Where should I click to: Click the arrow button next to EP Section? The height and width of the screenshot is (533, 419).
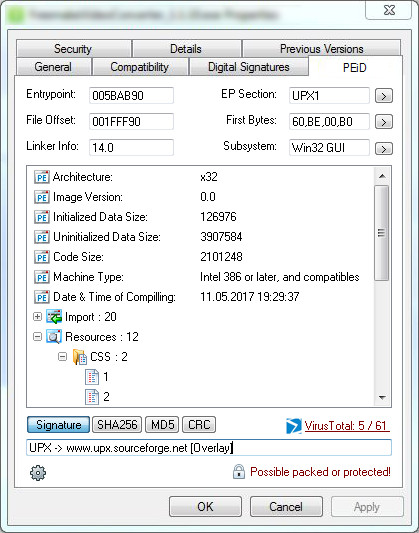pos(384,96)
